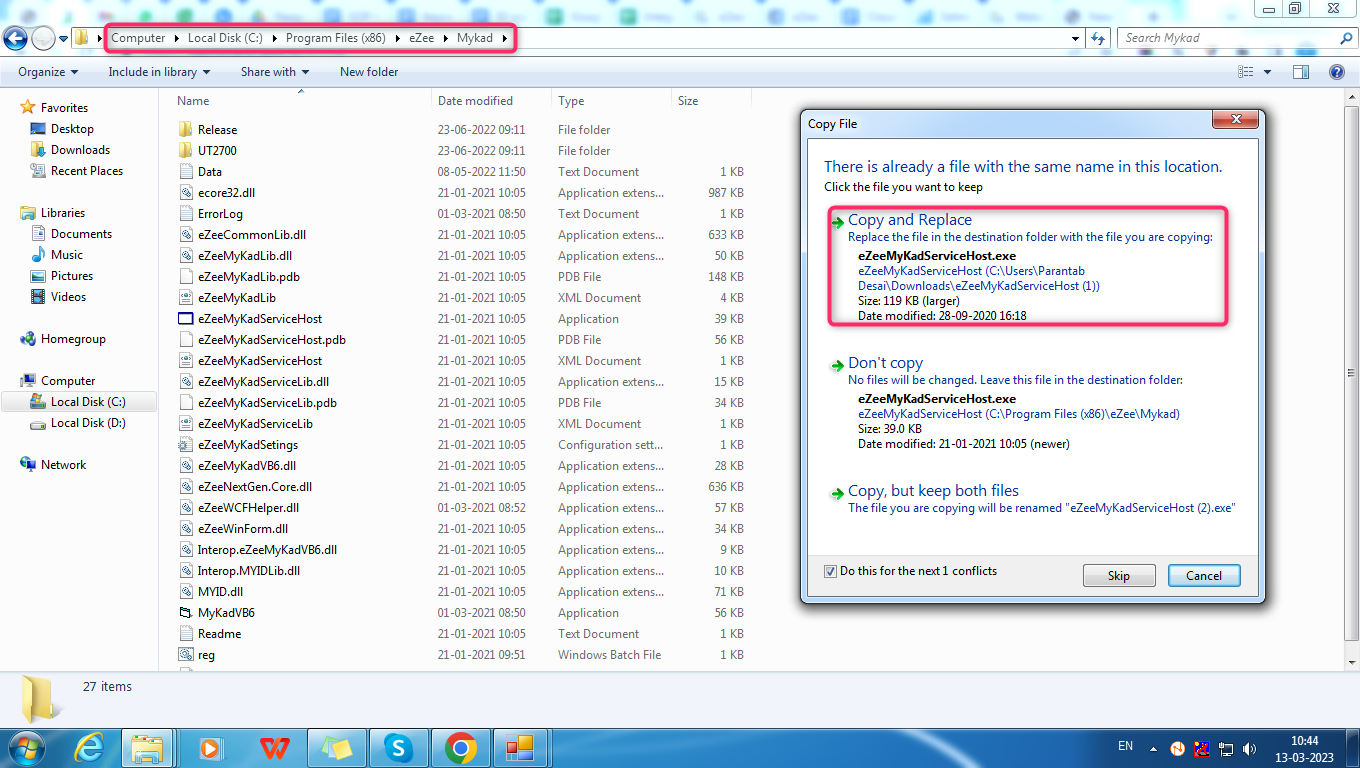Click the Release folder icon
Viewport: 1360px width, 768px height.
[x=185, y=130]
